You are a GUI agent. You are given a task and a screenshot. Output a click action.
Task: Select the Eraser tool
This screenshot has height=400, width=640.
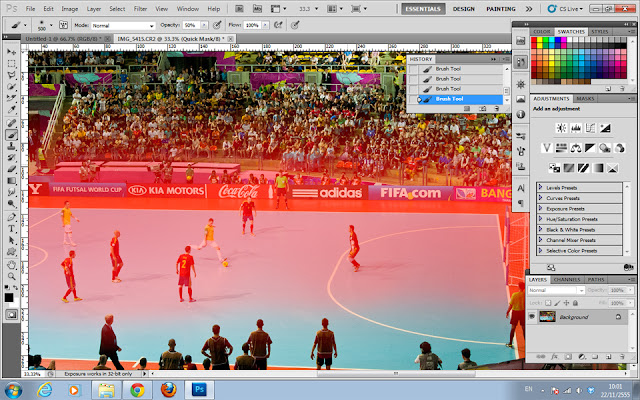[11, 169]
